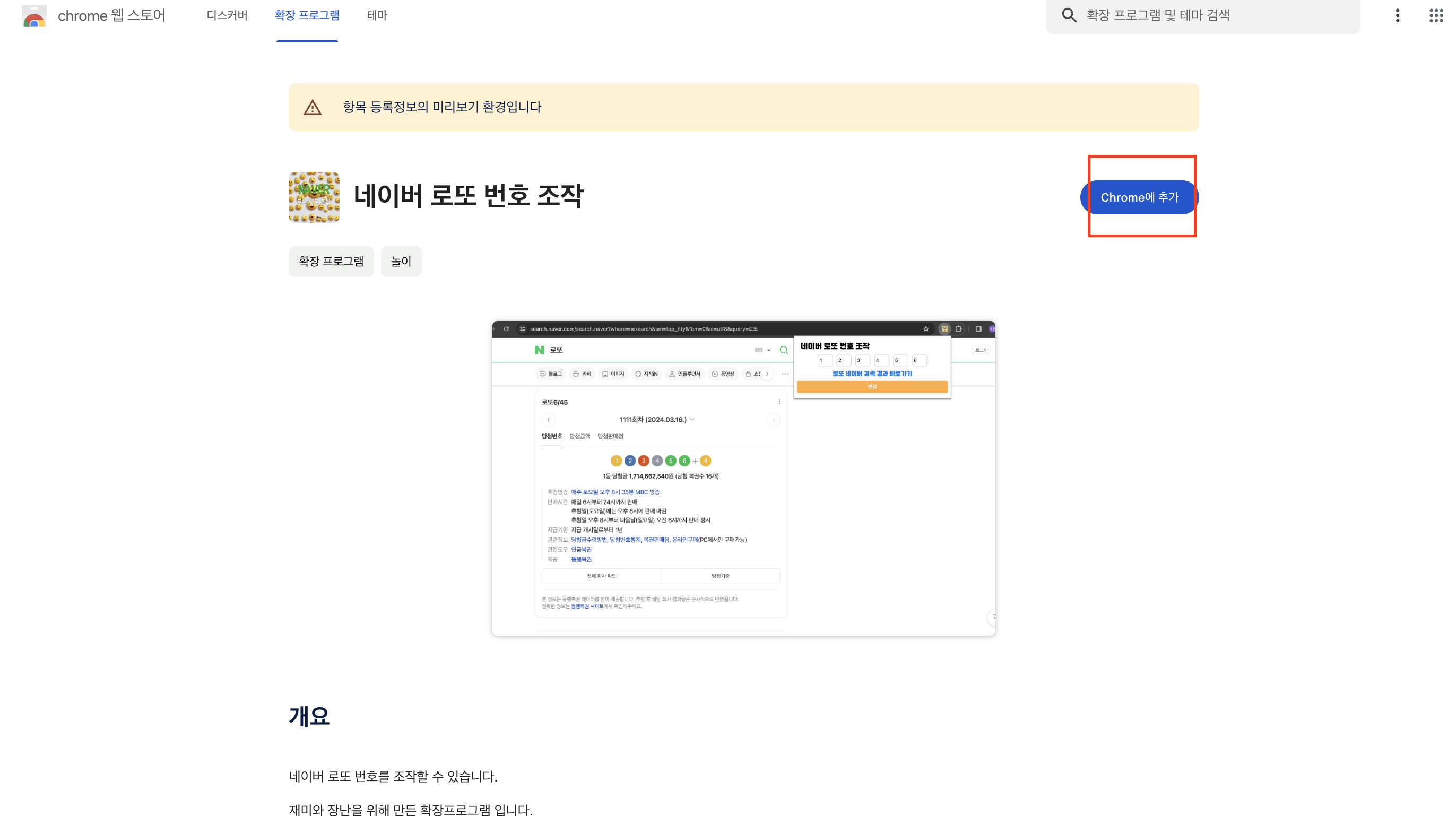The image size is (1456, 816).
Task: Click the 확장 프로그램 category chip
Action: click(x=331, y=261)
